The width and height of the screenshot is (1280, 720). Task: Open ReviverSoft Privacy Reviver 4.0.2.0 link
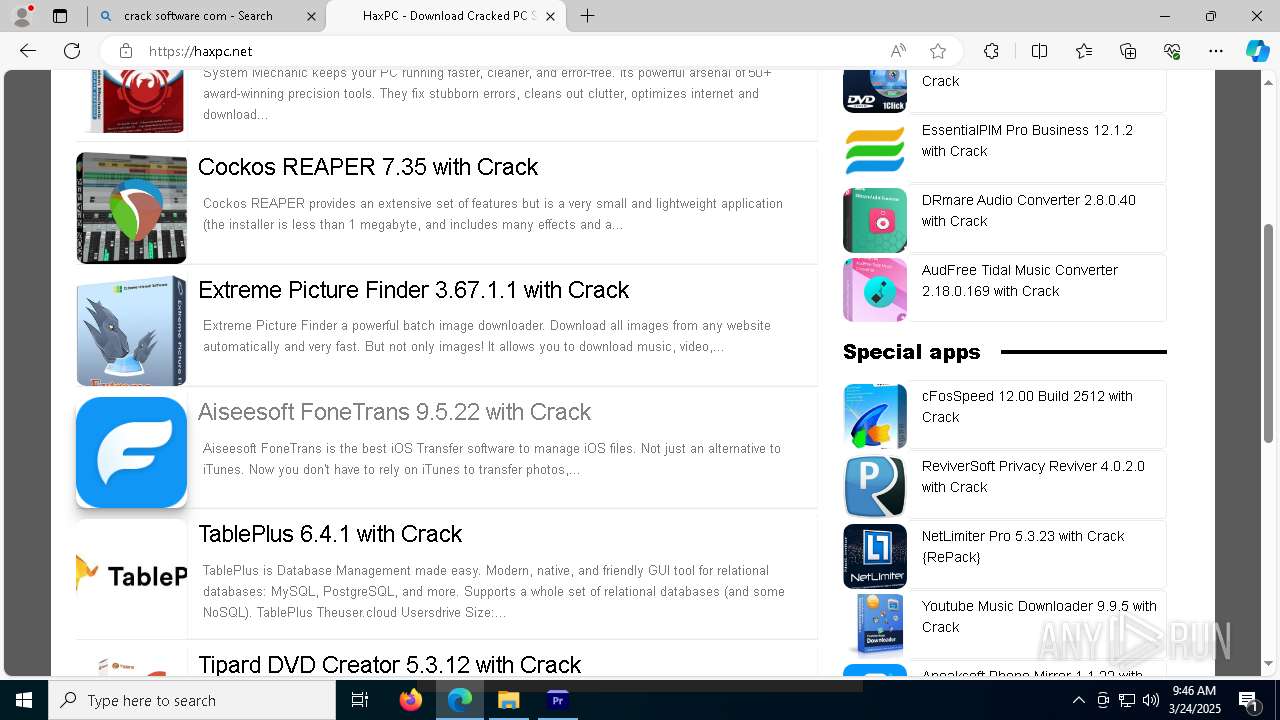[x=1033, y=477]
